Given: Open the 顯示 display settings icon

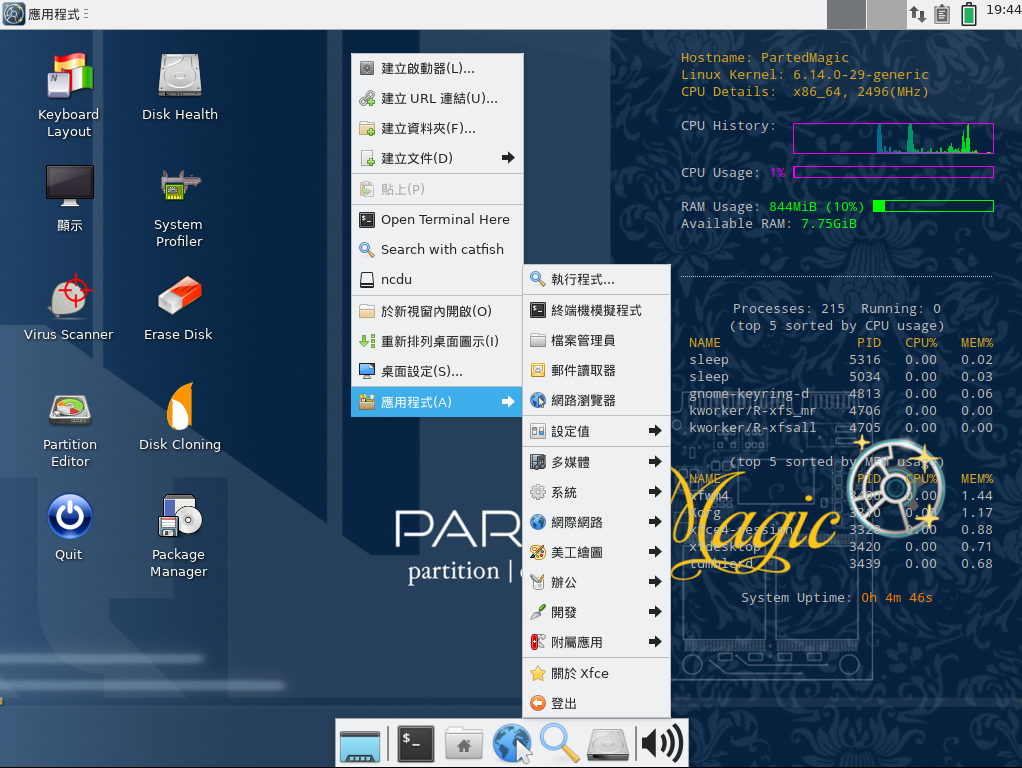Looking at the screenshot, I should coord(70,198).
